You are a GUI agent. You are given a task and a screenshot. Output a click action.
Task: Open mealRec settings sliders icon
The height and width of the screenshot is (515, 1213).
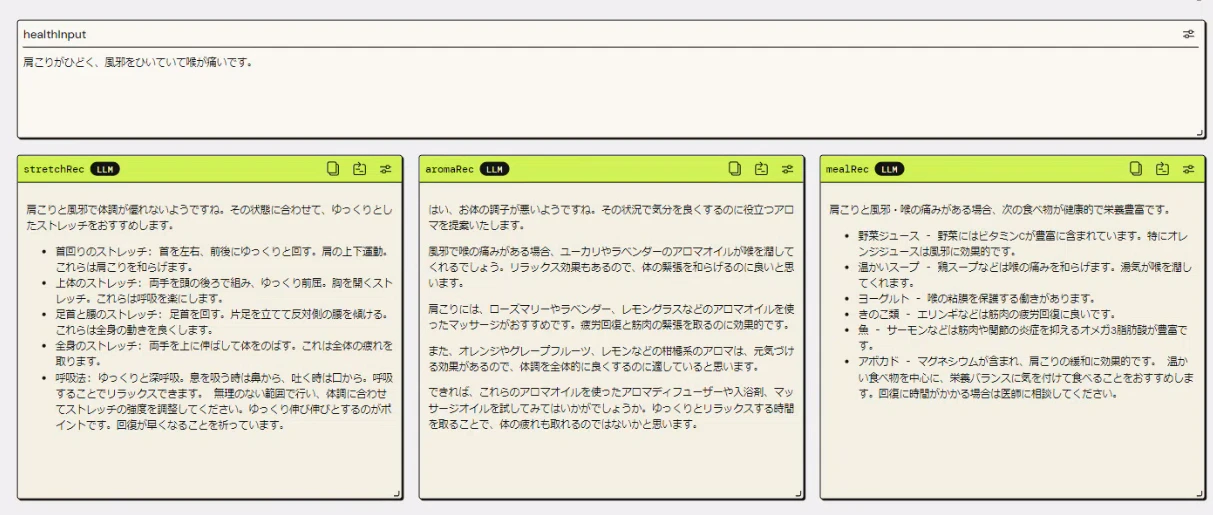(x=1189, y=169)
